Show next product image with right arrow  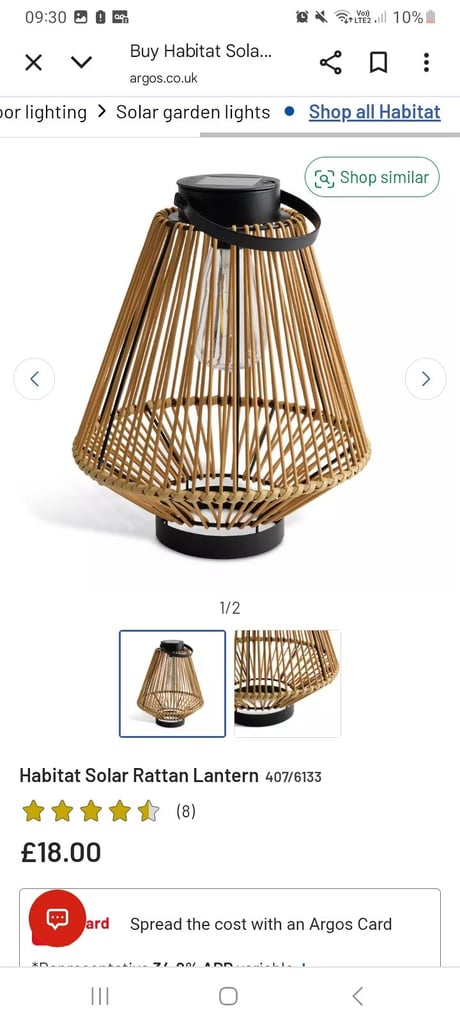[425, 379]
